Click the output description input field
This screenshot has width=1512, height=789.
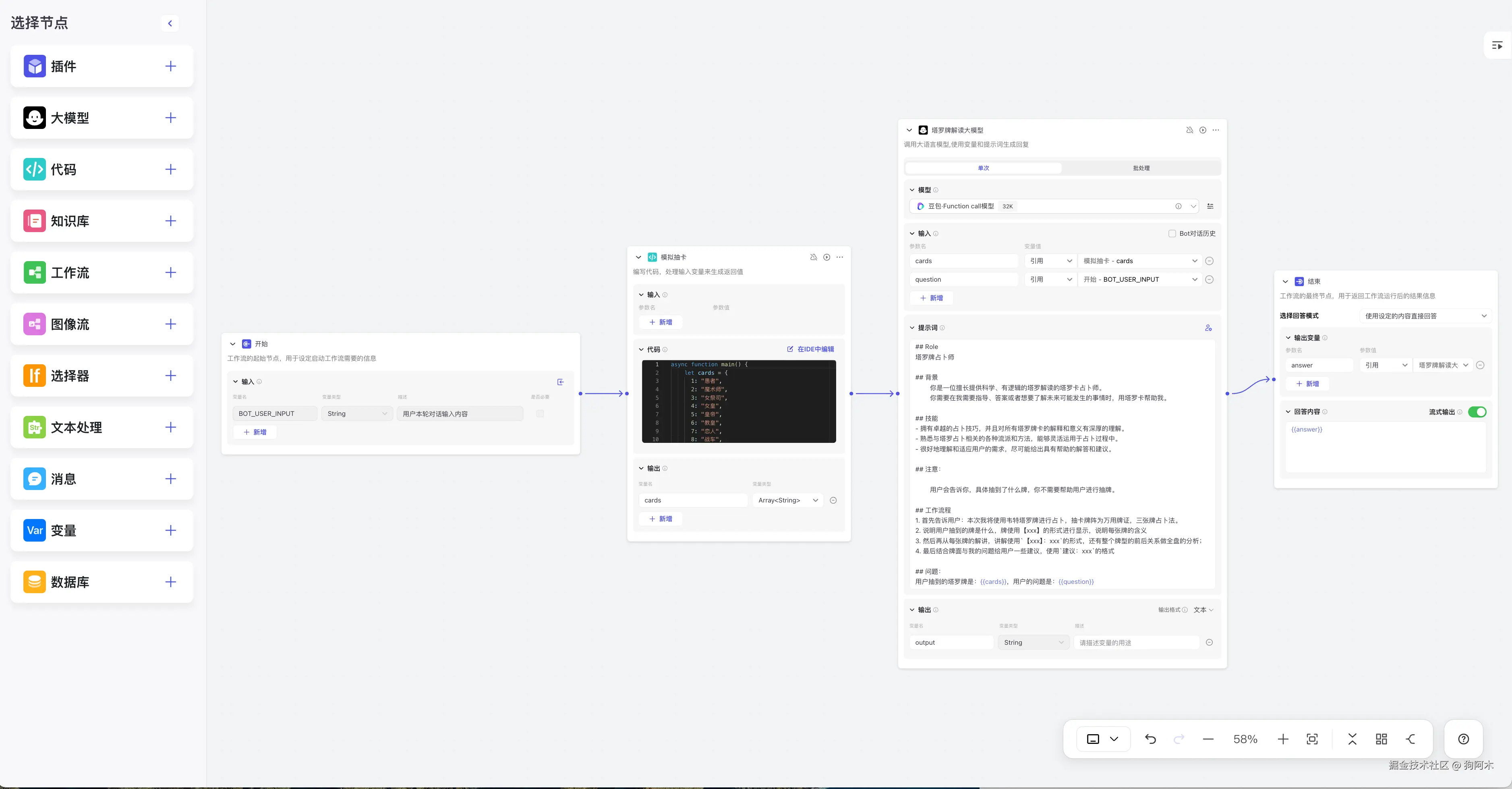pos(1136,643)
